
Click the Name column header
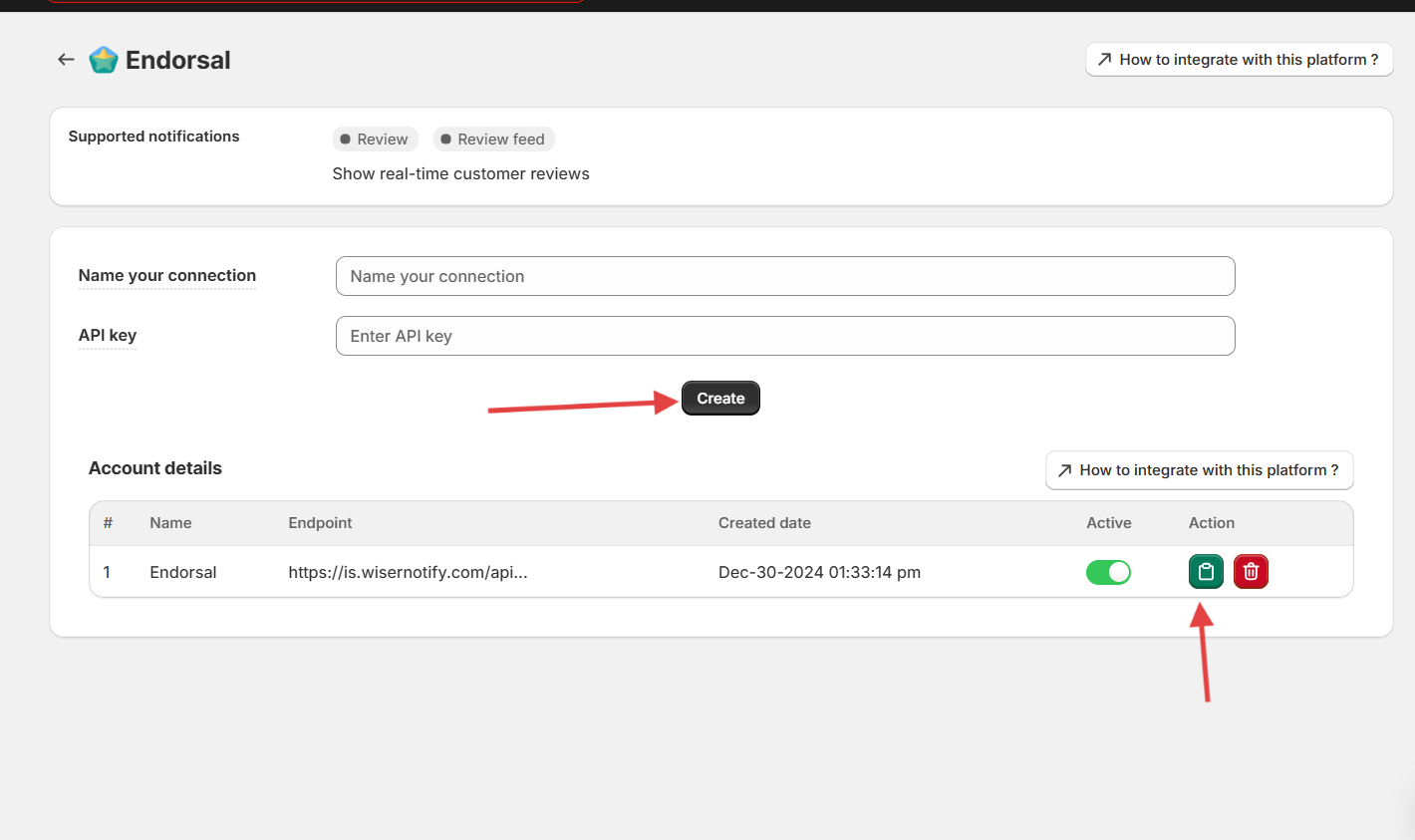click(x=170, y=523)
